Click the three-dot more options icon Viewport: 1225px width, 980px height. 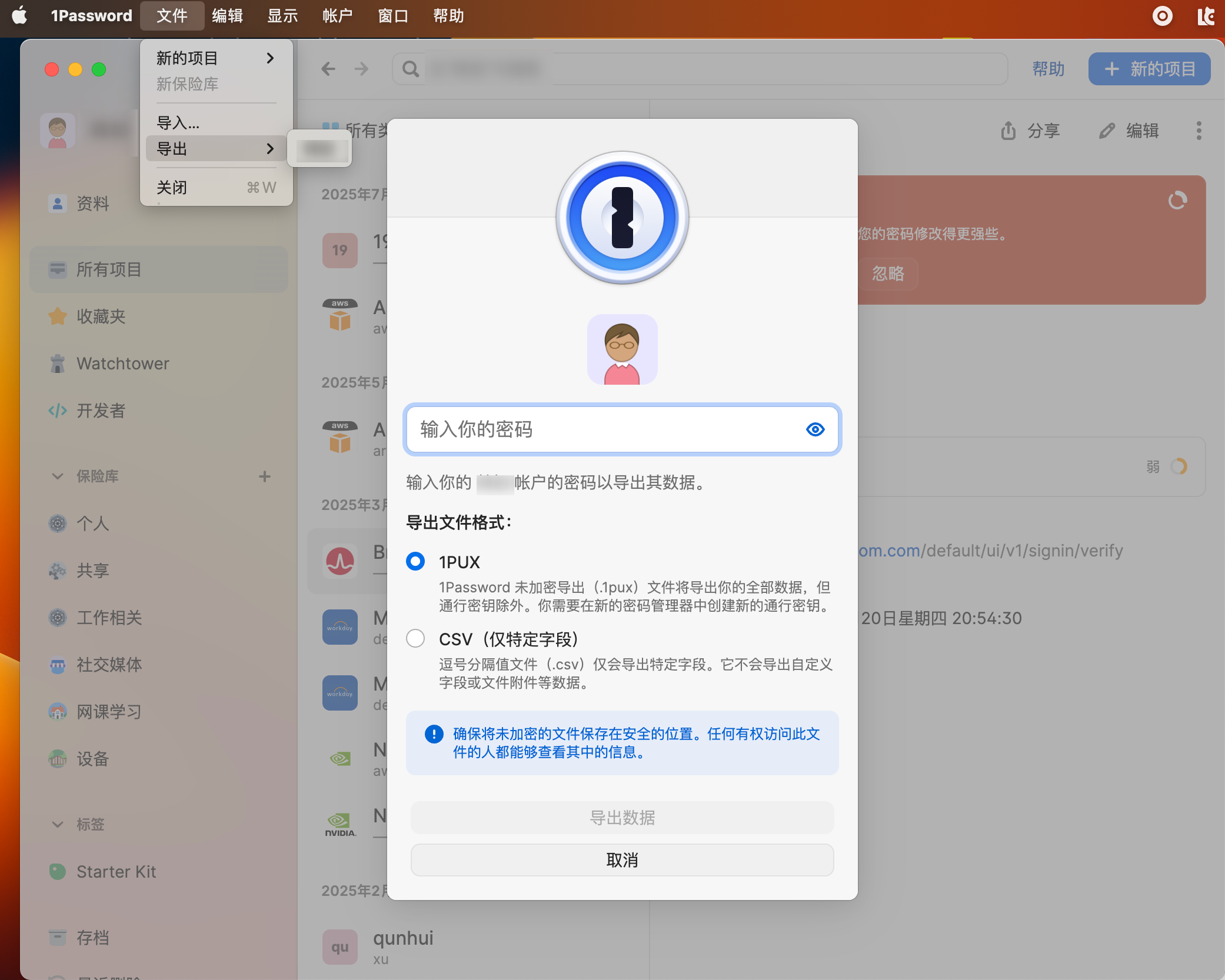tap(1199, 131)
